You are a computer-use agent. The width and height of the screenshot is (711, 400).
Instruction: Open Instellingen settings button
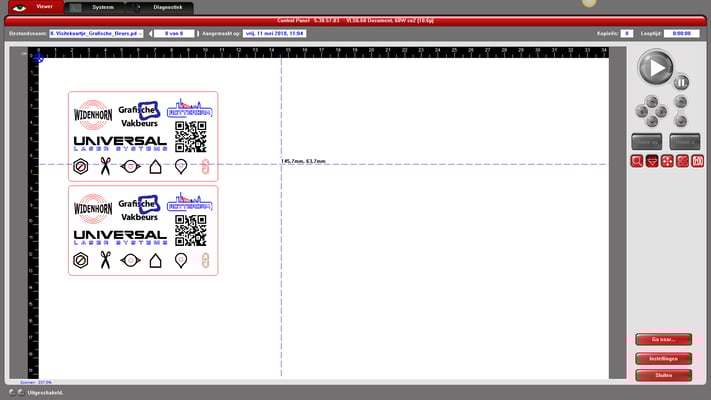coord(662,357)
